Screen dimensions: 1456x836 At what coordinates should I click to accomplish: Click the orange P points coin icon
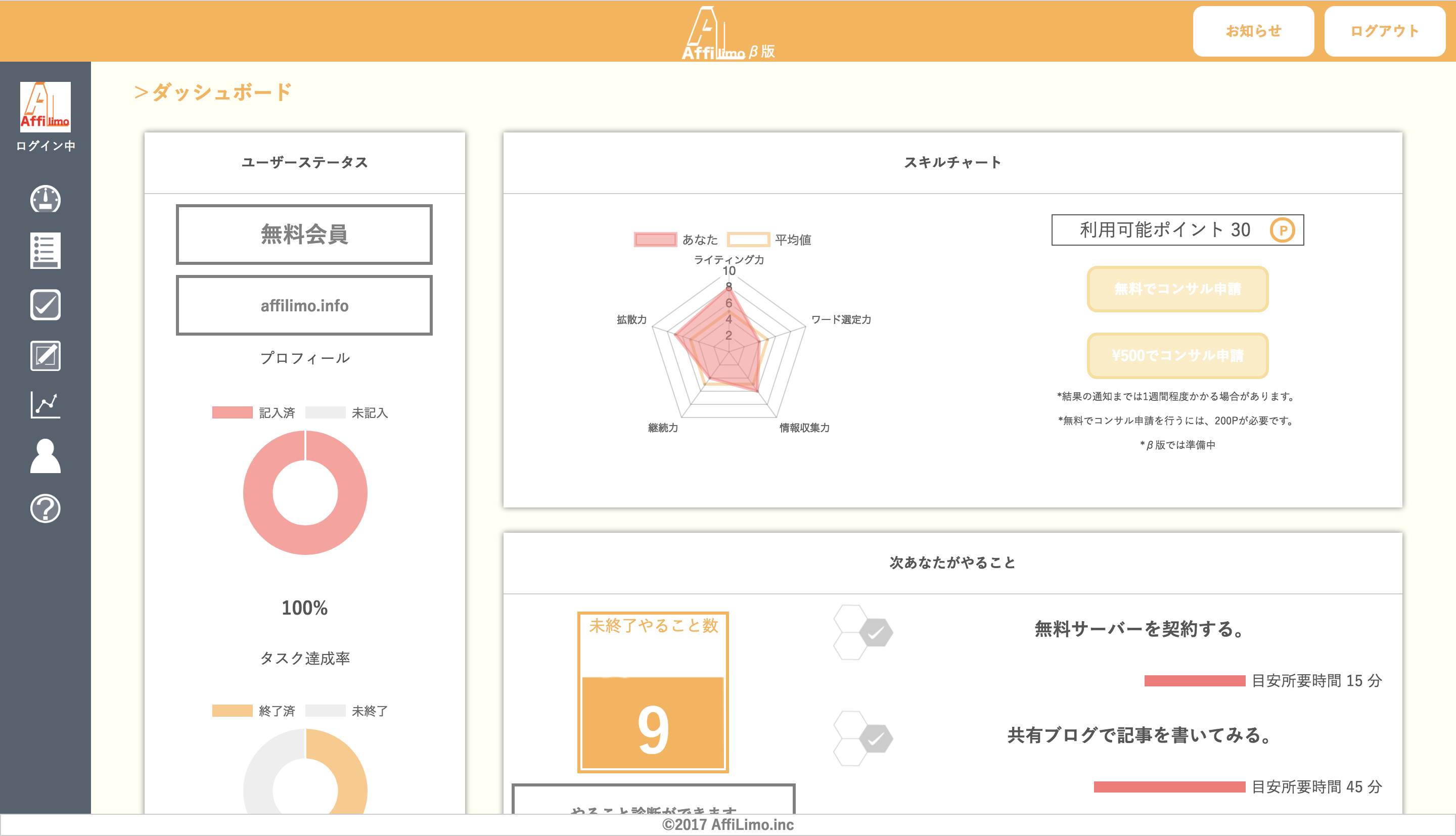pos(1282,230)
